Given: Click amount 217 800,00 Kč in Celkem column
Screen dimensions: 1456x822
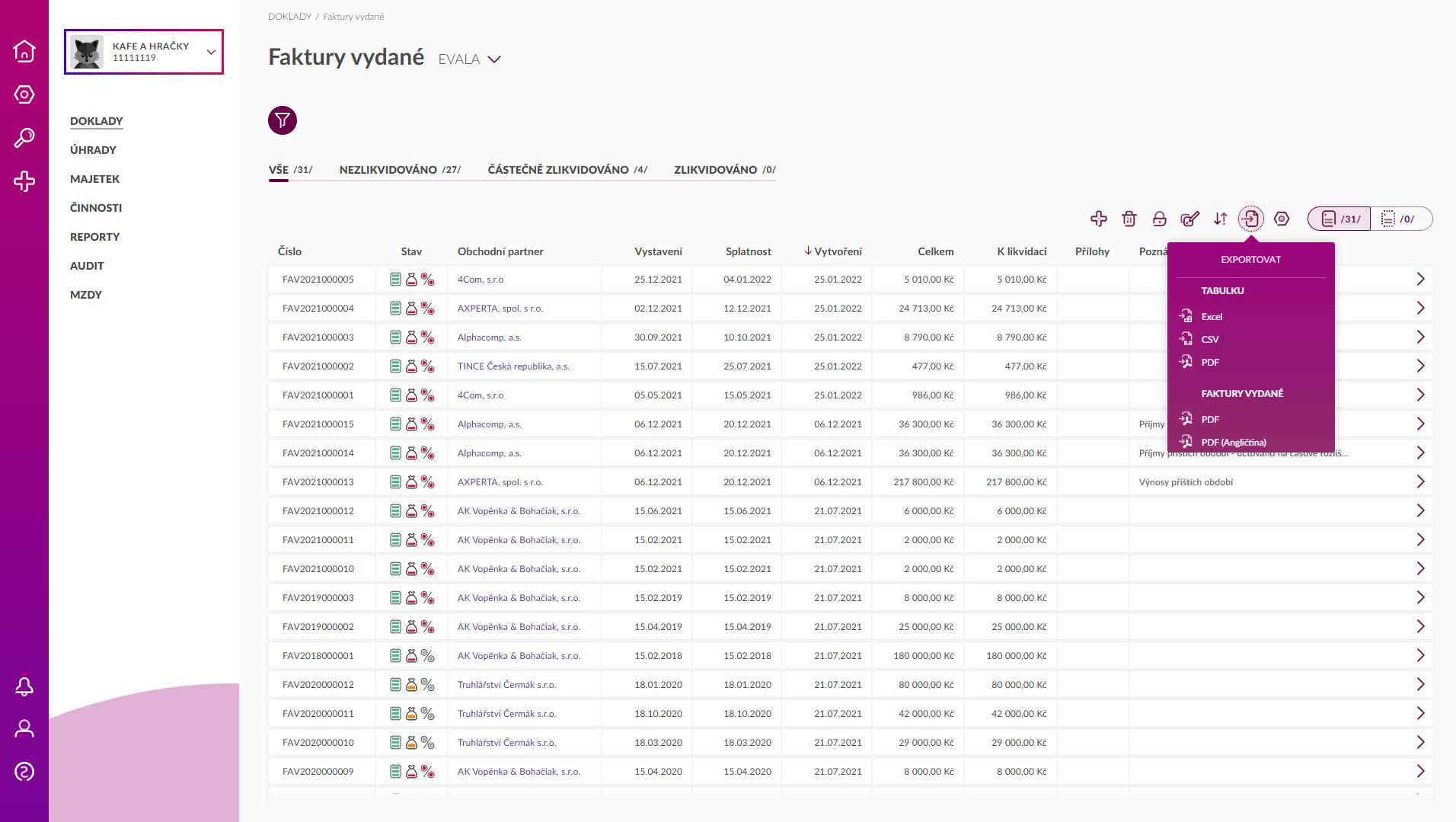Looking at the screenshot, I should (x=923, y=482).
